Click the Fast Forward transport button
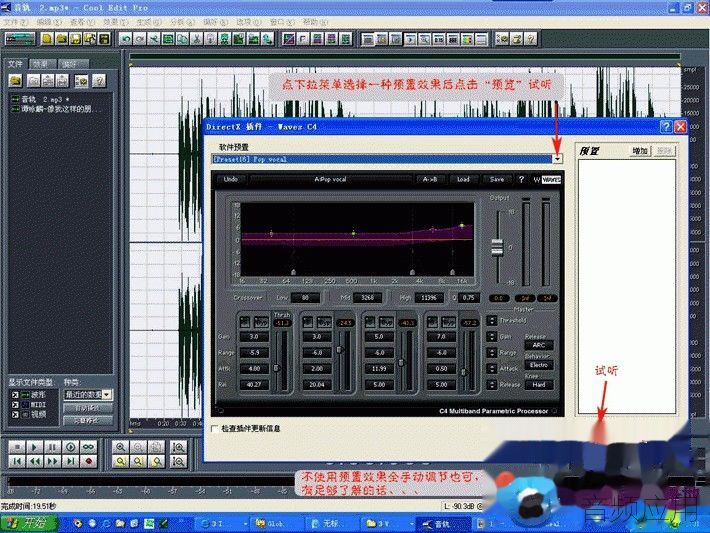This screenshot has height=533, width=710. [52, 461]
